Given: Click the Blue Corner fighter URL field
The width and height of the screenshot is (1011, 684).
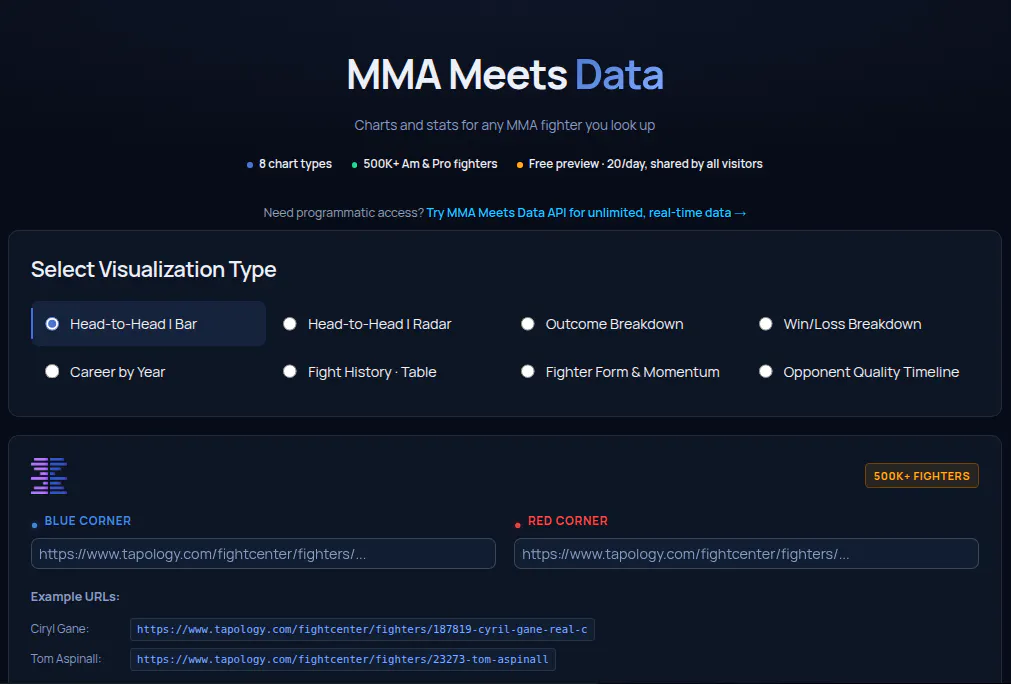Looking at the screenshot, I should coord(263,554).
